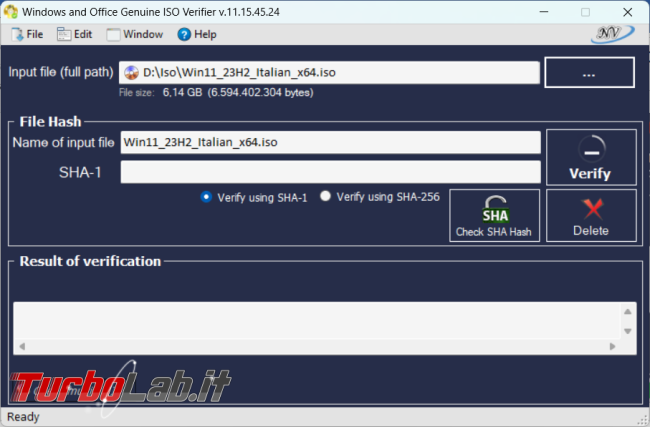Select Verify using SHA-1 option
This screenshot has height=427, width=650.
click(x=254, y=197)
